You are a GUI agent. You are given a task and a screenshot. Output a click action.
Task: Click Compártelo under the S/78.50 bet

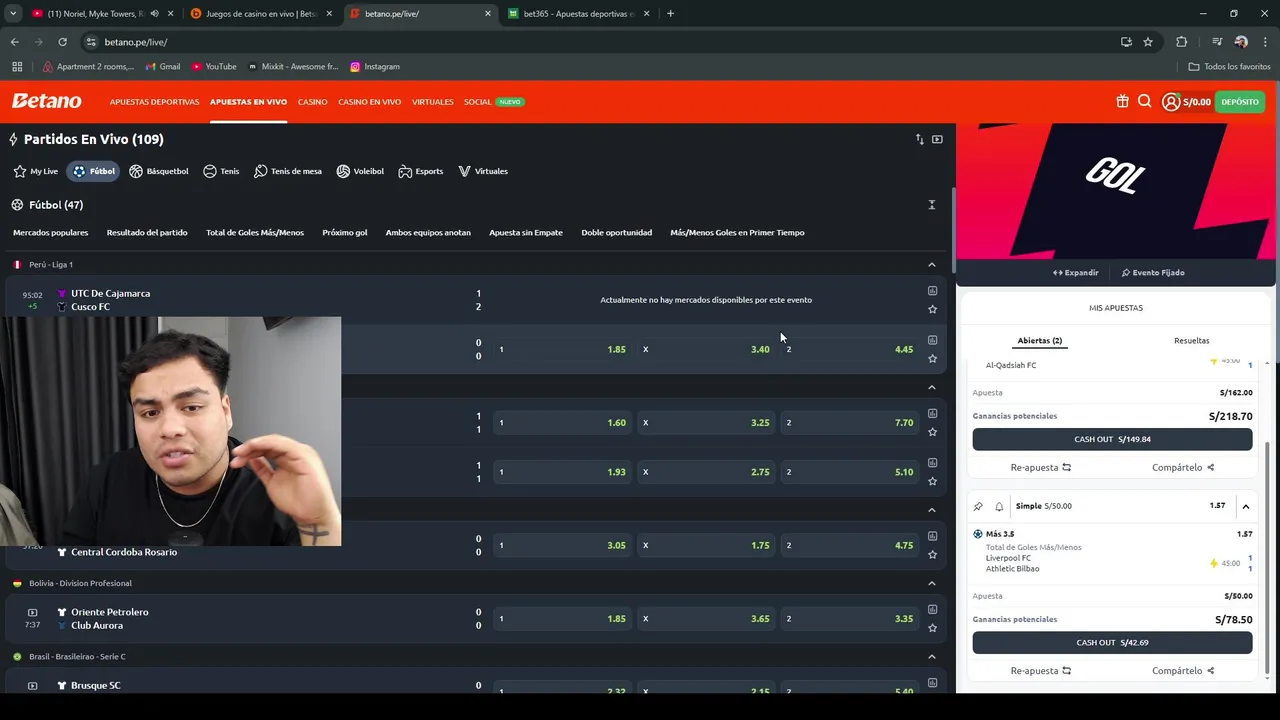[1183, 671]
